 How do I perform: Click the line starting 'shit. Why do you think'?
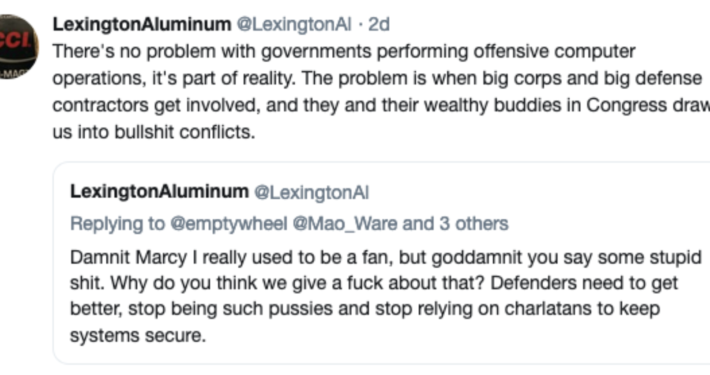374,283
